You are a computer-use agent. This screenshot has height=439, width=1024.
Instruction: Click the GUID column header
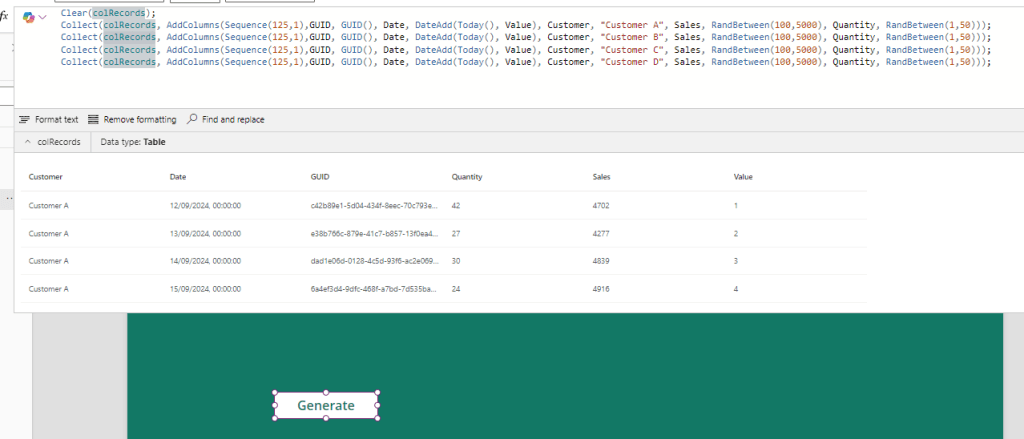(x=321, y=177)
